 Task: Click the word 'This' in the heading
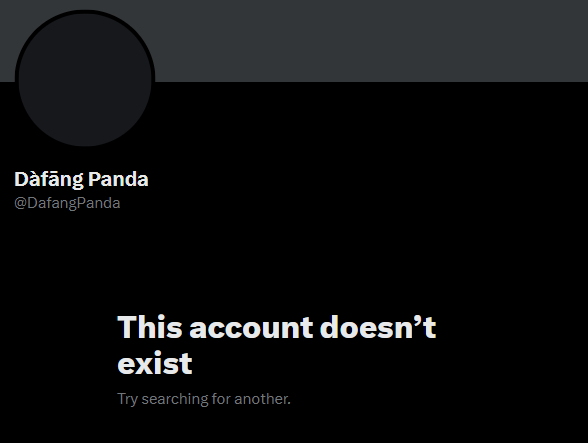[150, 326]
